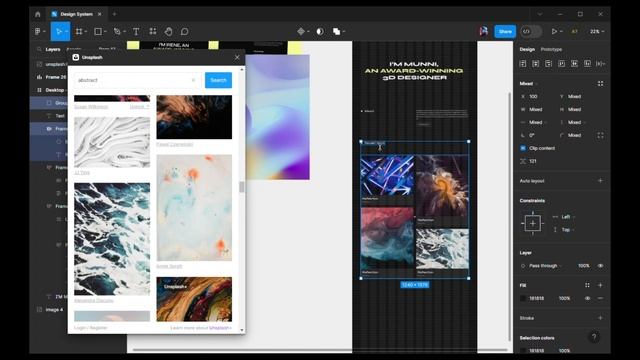Click the home icon in tab bar
The width and height of the screenshot is (640, 360).
point(38,14)
